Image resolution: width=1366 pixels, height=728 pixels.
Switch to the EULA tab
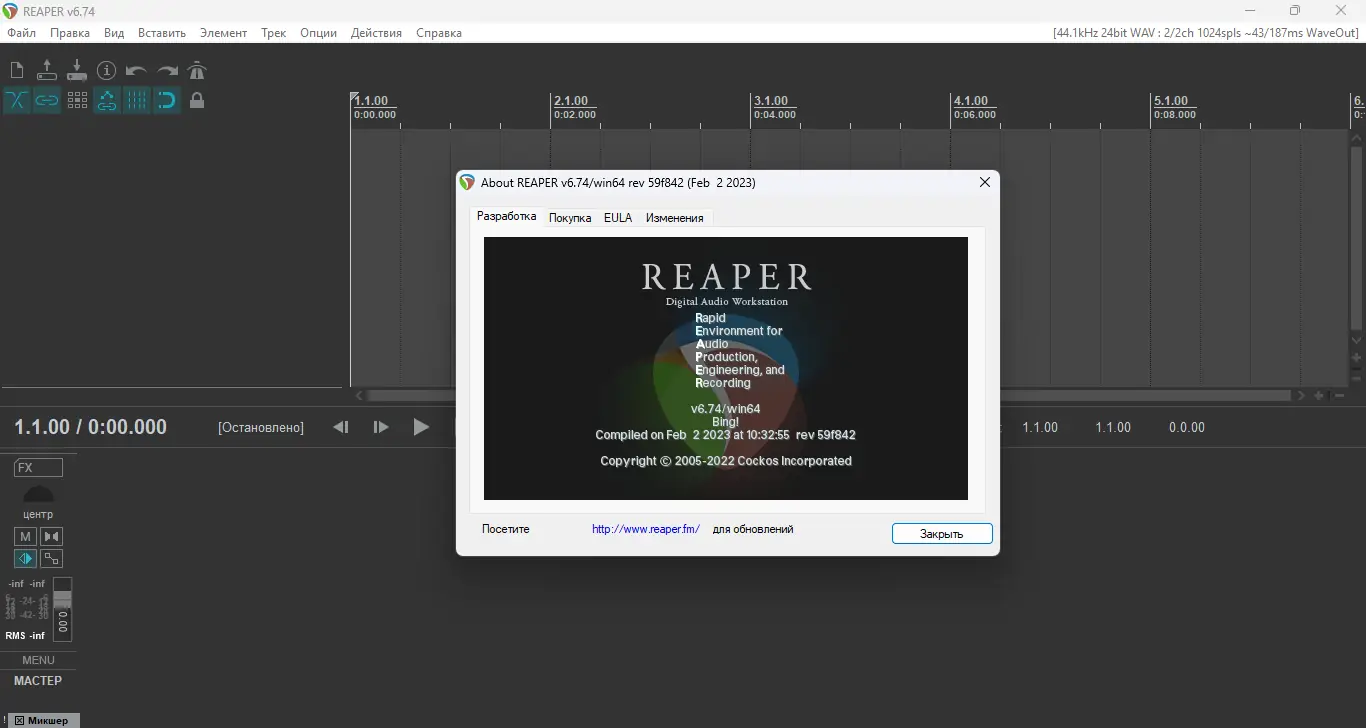[x=618, y=217]
